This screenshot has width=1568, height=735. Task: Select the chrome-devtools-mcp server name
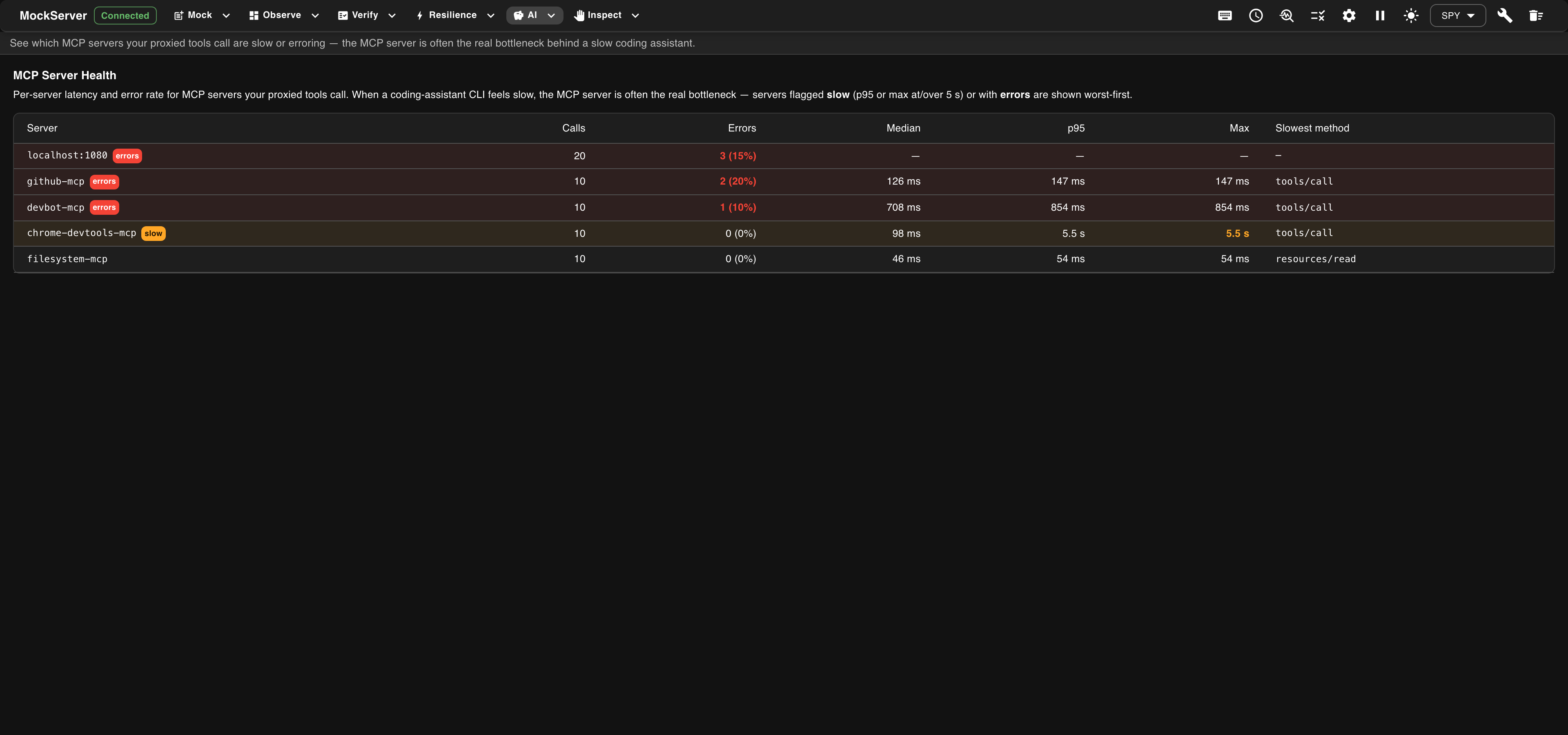coord(82,233)
